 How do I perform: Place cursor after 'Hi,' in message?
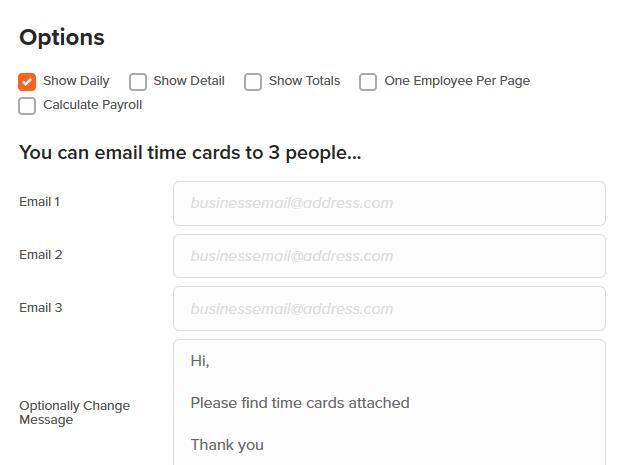[211, 361]
